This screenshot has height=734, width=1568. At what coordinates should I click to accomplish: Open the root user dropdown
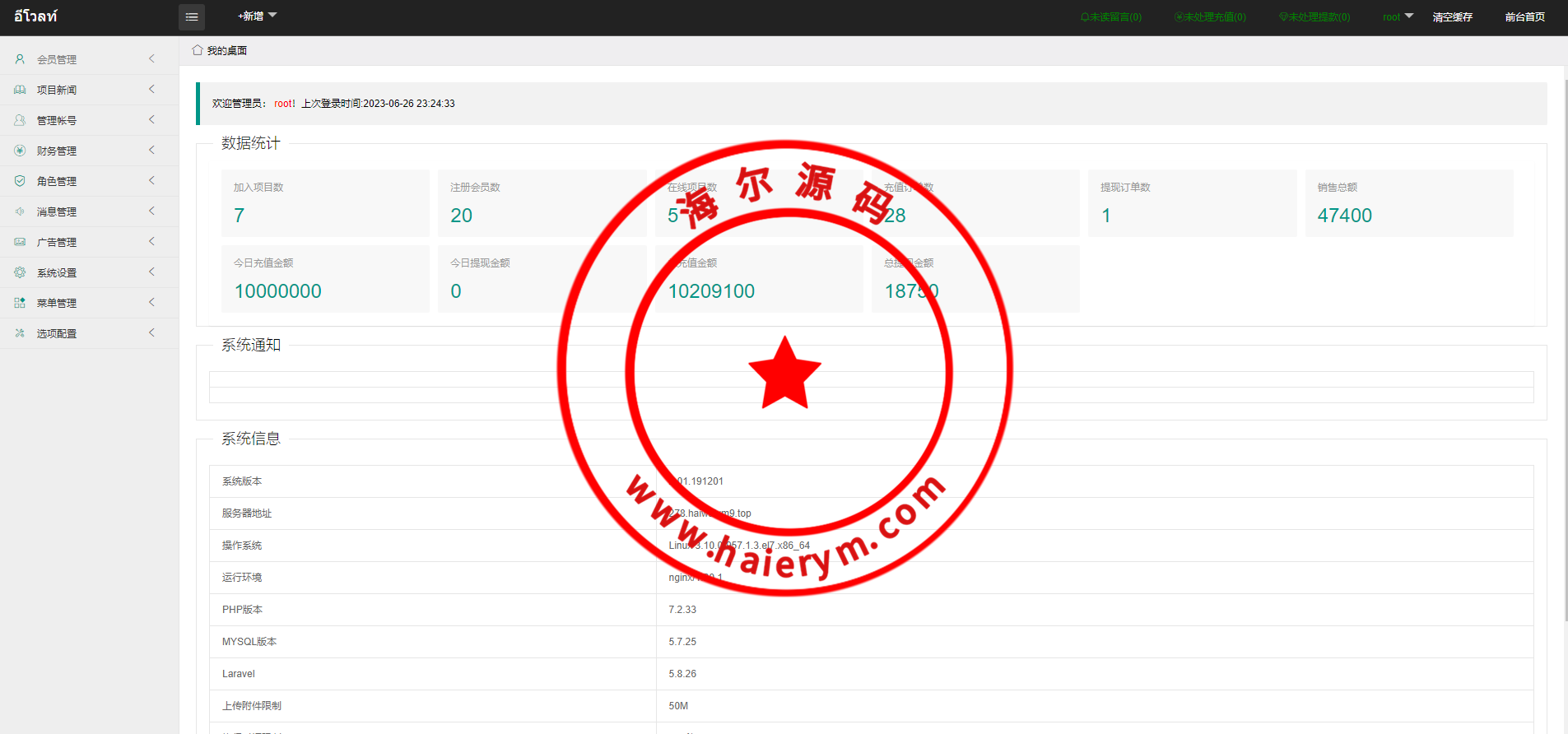(1397, 17)
